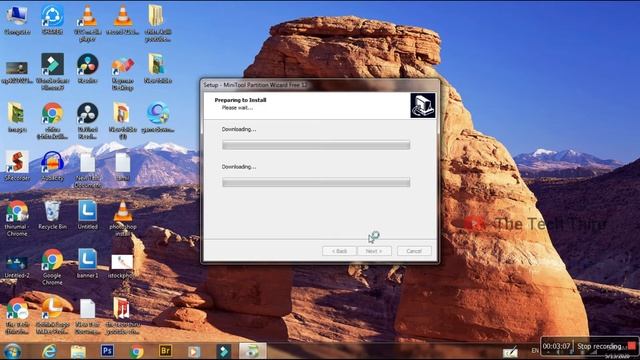Click the MiniTool Partition Wizard setup title bar

click(x=320, y=85)
